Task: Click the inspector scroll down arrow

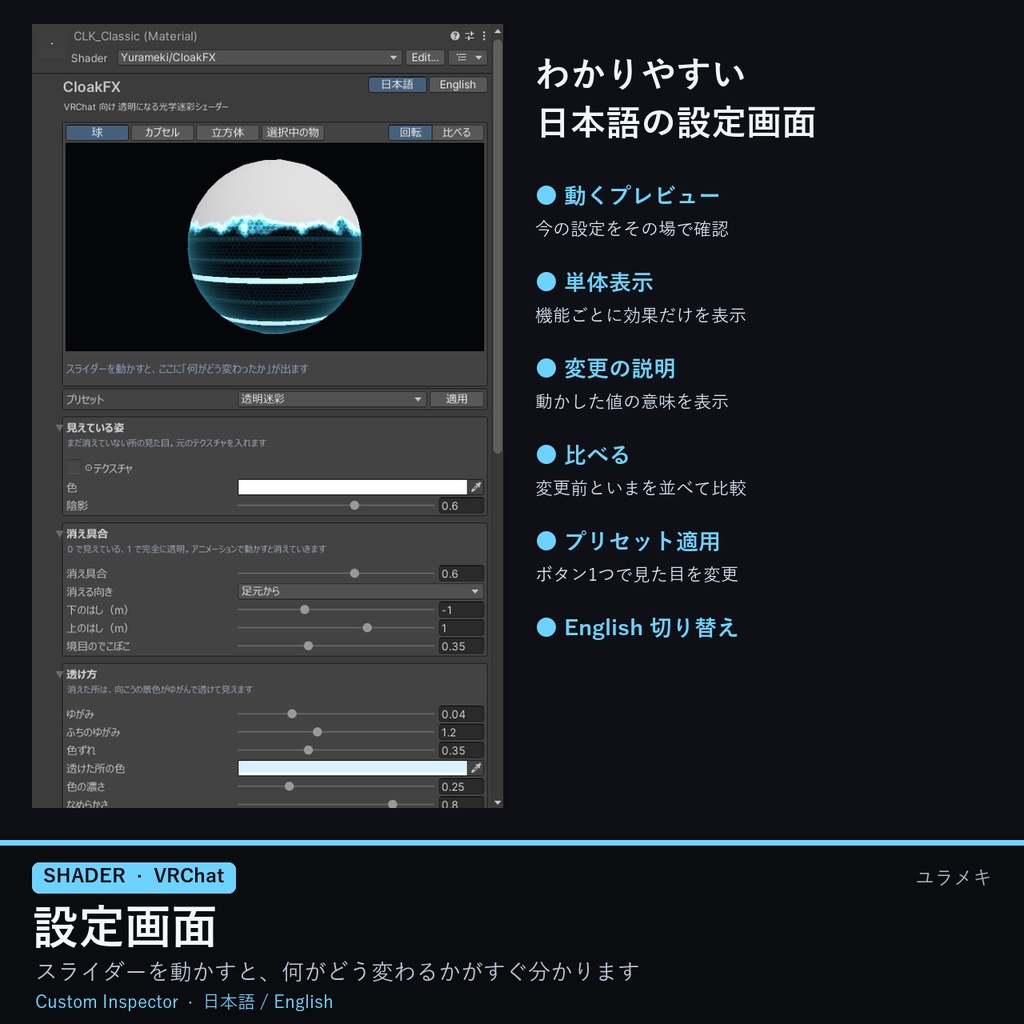Action: (x=498, y=802)
